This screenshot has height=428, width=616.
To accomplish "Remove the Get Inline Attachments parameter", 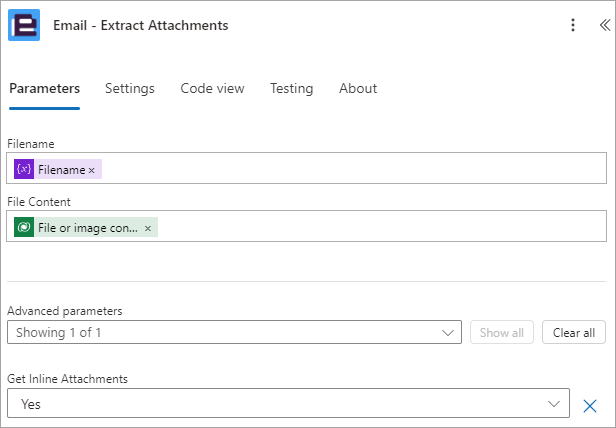I will click(590, 406).
